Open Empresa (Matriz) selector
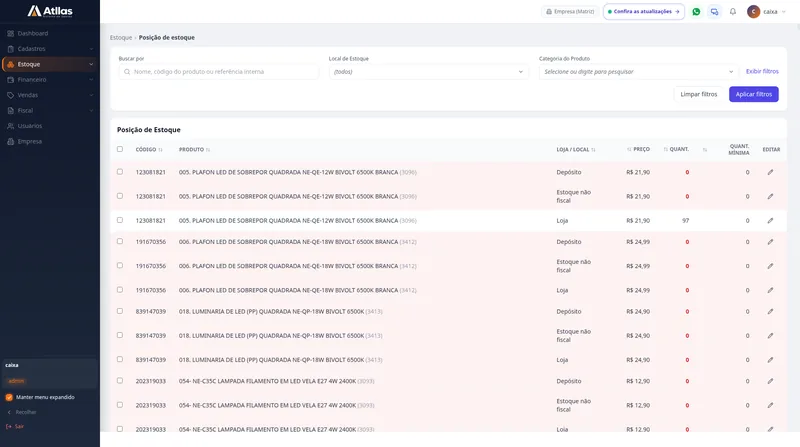 coord(570,12)
